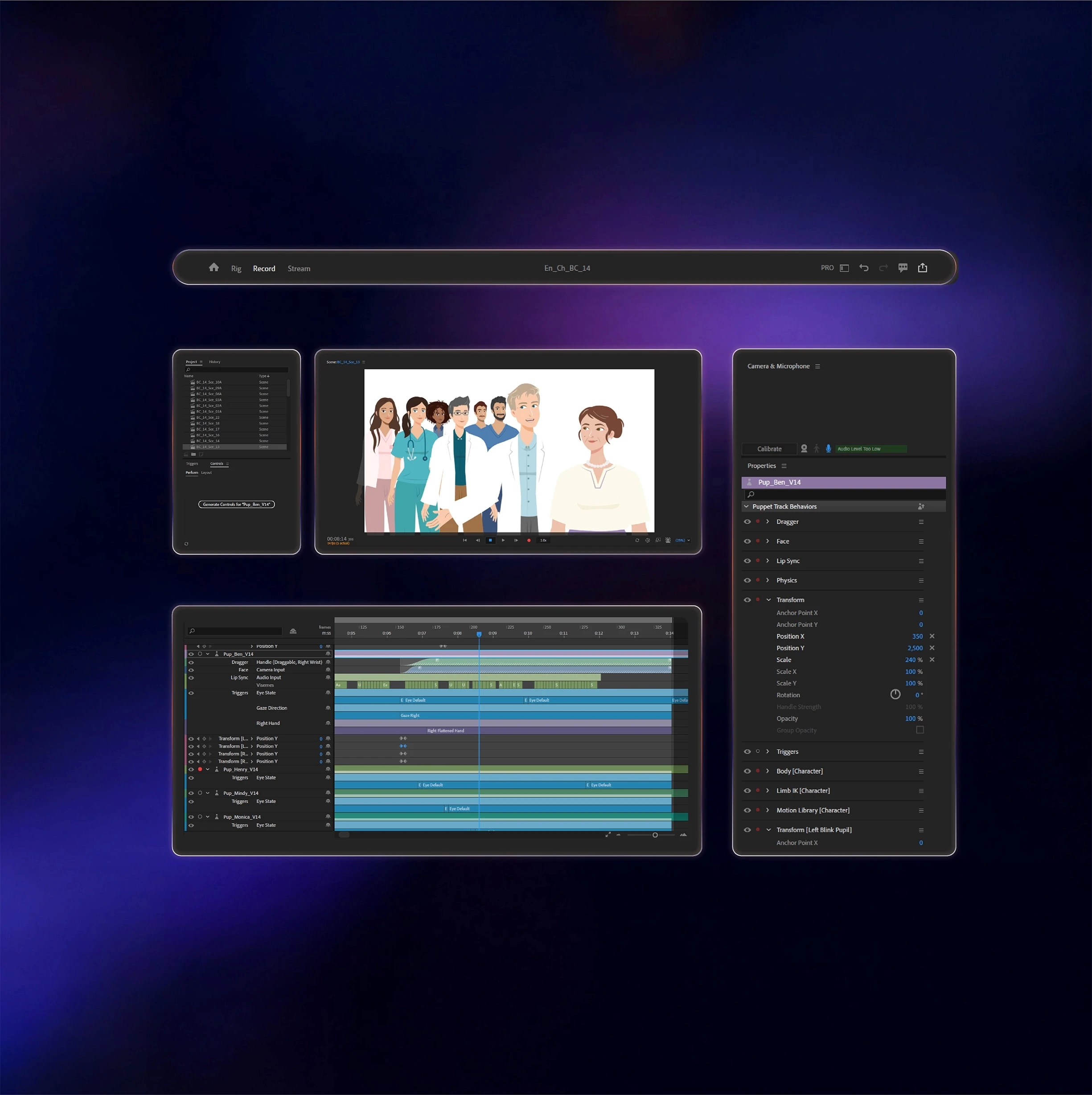Expand the Lip Sync behavior
The image size is (1092, 1095).
pyautogui.click(x=768, y=561)
